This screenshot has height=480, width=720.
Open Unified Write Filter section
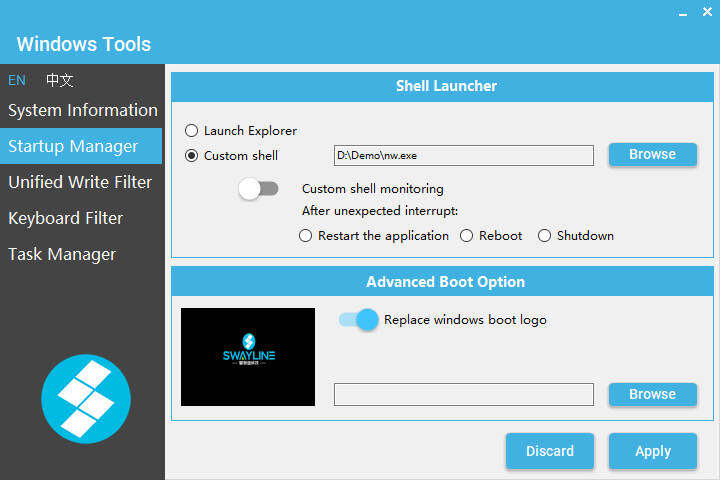click(81, 182)
